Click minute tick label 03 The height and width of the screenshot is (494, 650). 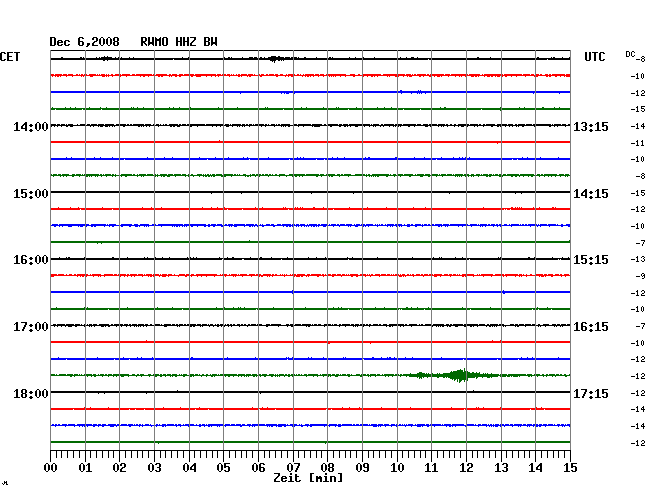click(154, 467)
